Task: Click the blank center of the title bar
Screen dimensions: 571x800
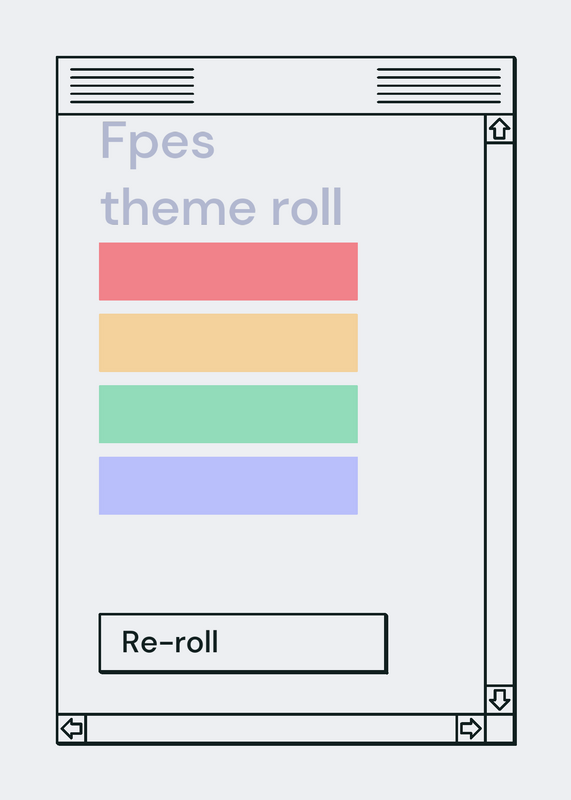Action: 285,85
